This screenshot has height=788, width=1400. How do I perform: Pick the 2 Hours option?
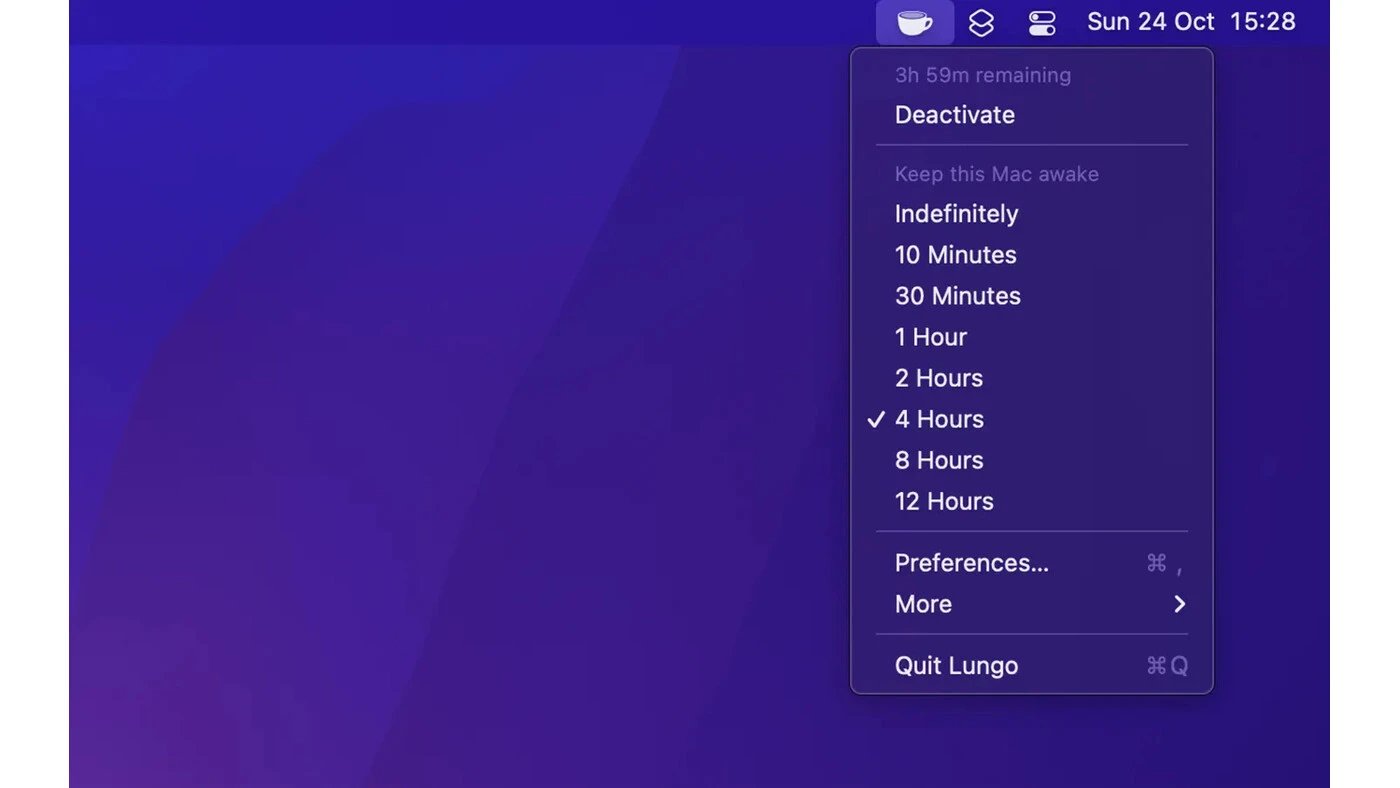coord(1032,378)
